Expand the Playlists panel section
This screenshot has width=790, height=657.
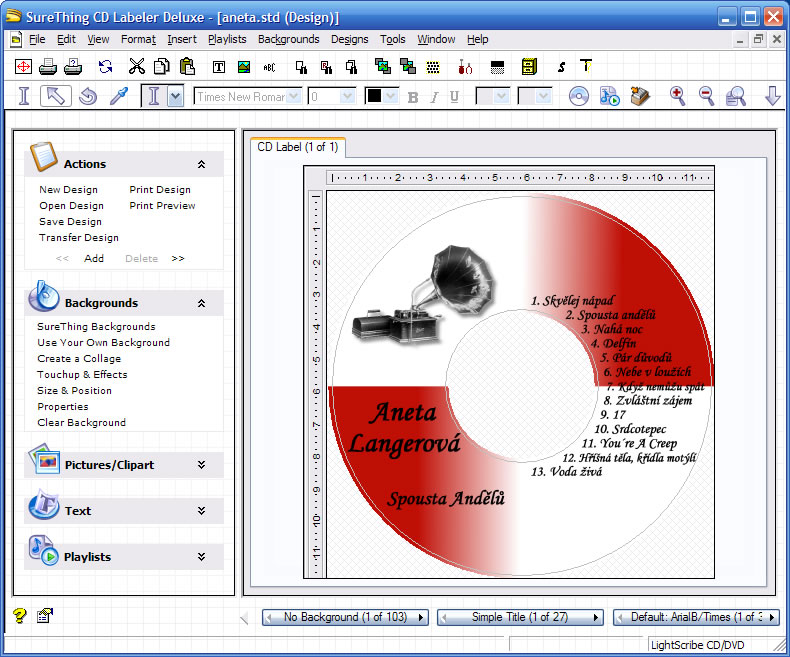click(201, 557)
